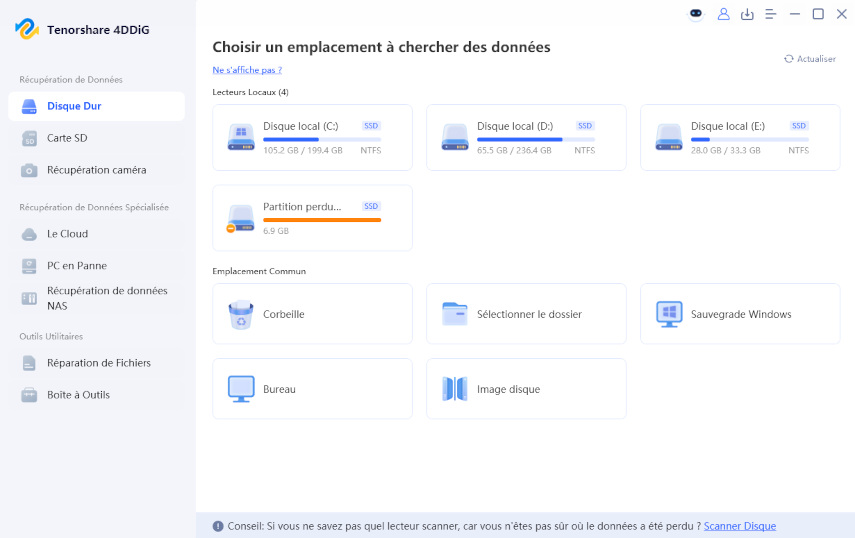Click Ne s'affiche pas ? link

pyautogui.click(x=247, y=70)
